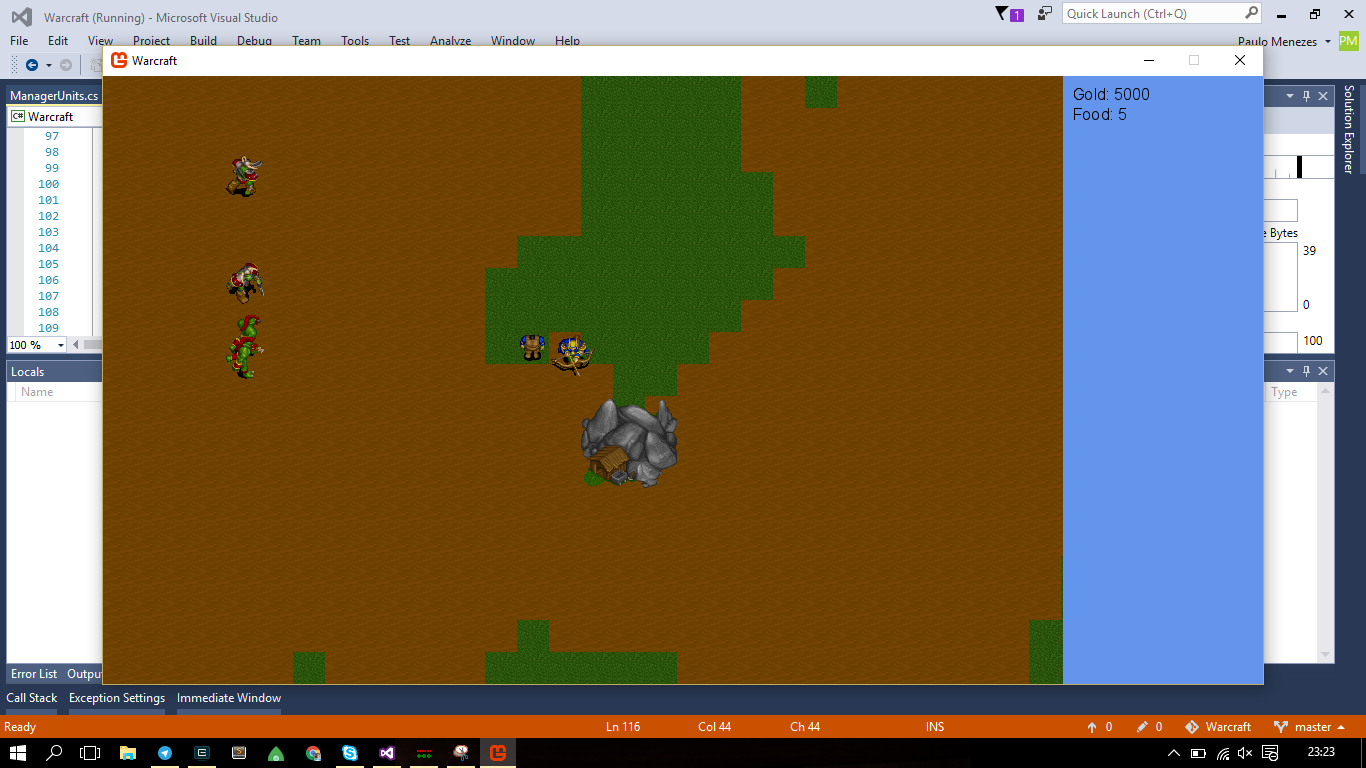Switch to the Immediate Window tab
1366x768 pixels.
tap(229, 698)
